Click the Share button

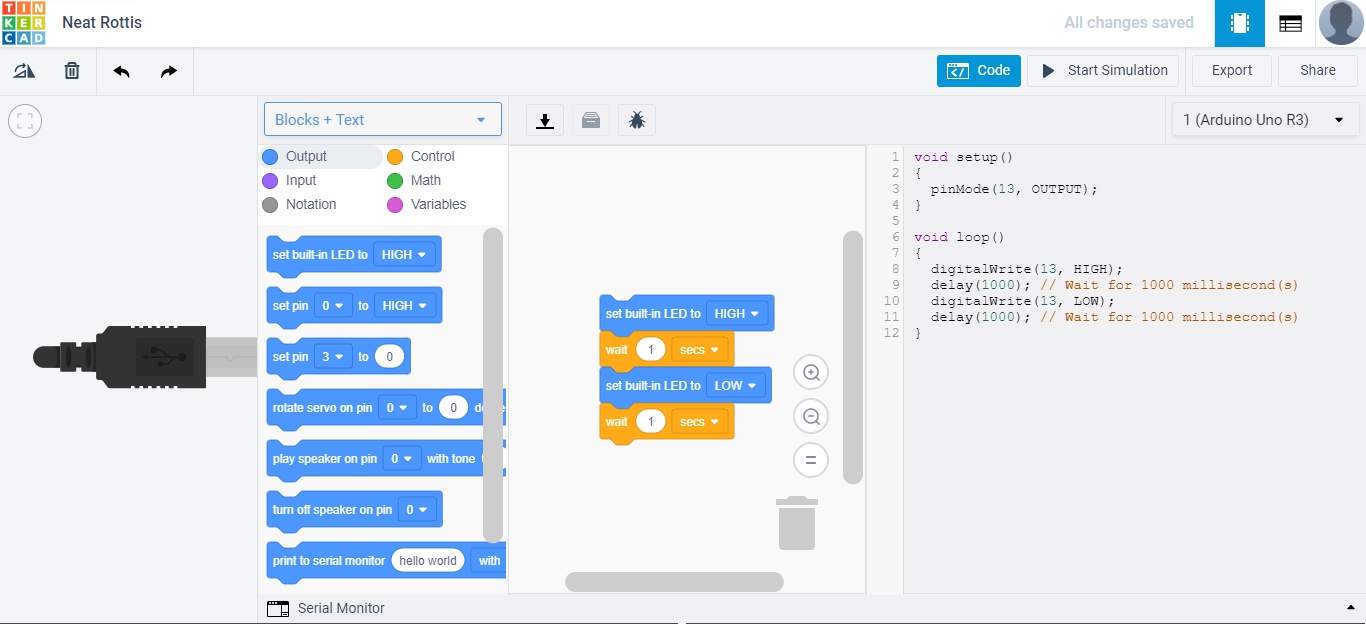click(1318, 71)
